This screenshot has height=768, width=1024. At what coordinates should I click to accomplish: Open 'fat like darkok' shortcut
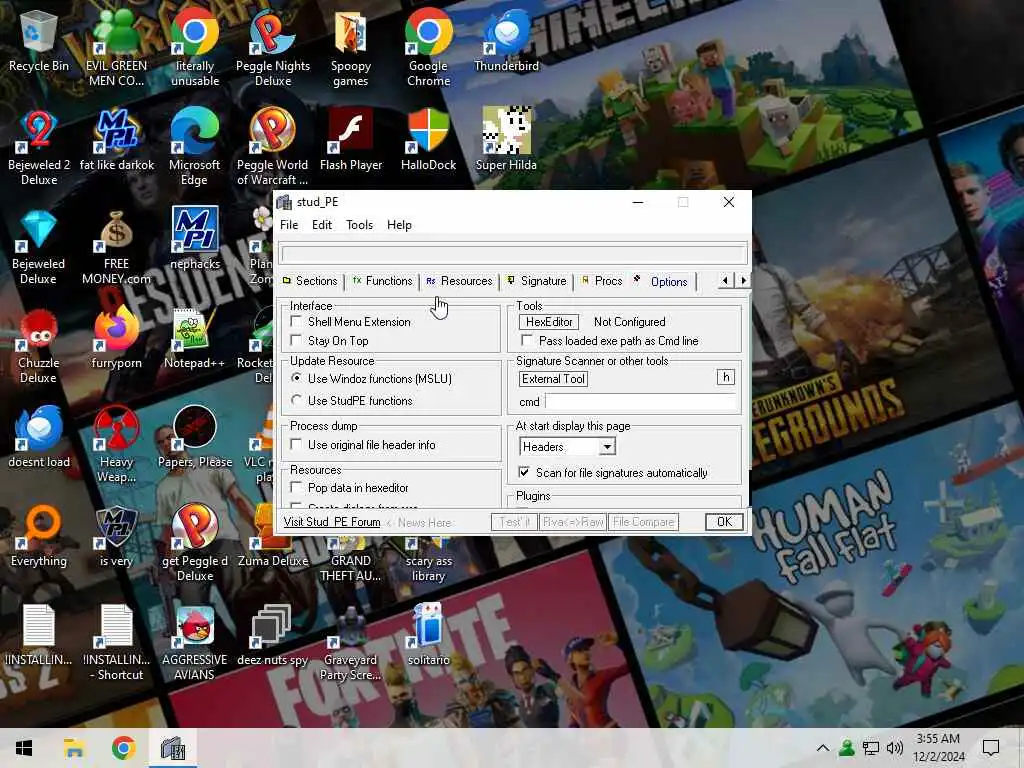coord(117,140)
